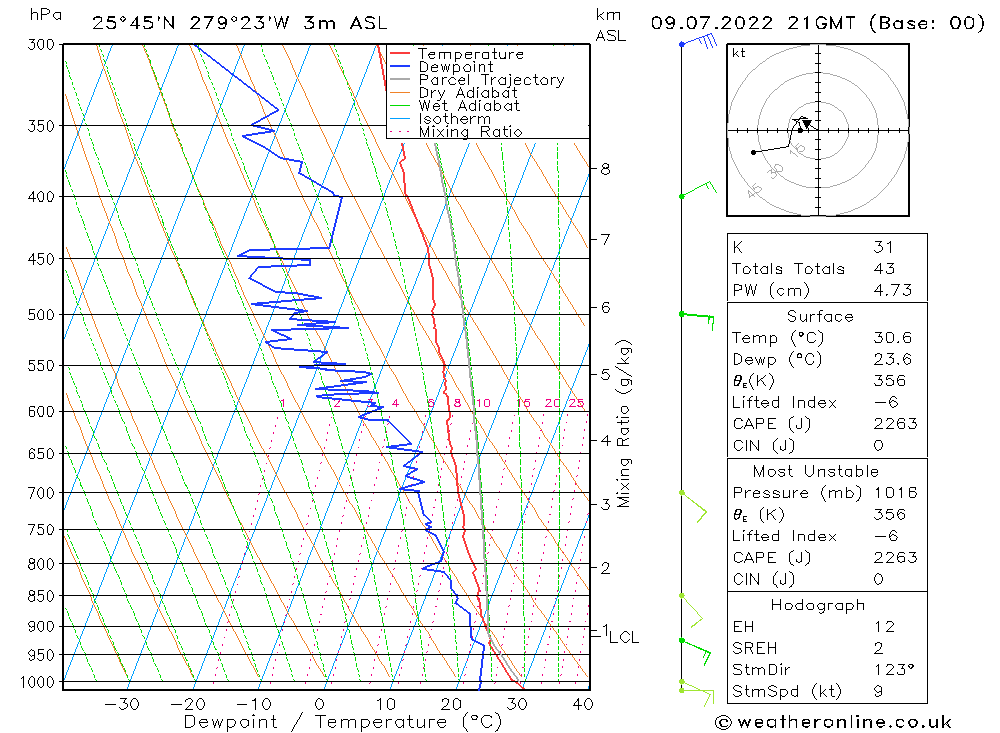Click the blue wind barb at 300 hPa
The image size is (1000, 733).
(x=700, y=42)
